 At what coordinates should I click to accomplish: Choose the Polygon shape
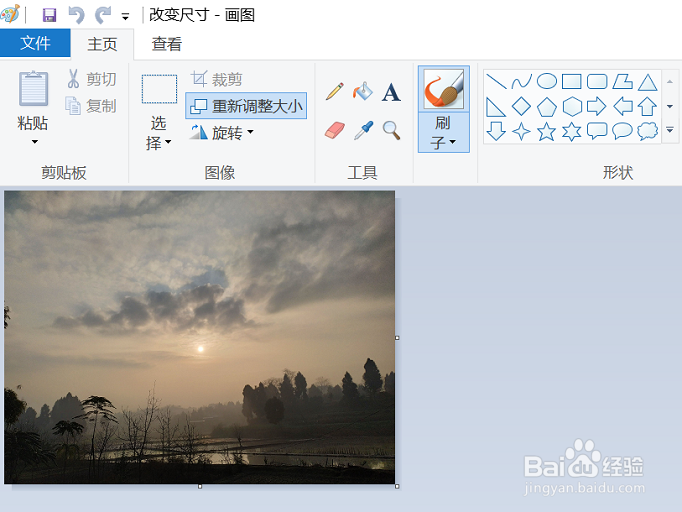pyautogui.click(x=622, y=81)
